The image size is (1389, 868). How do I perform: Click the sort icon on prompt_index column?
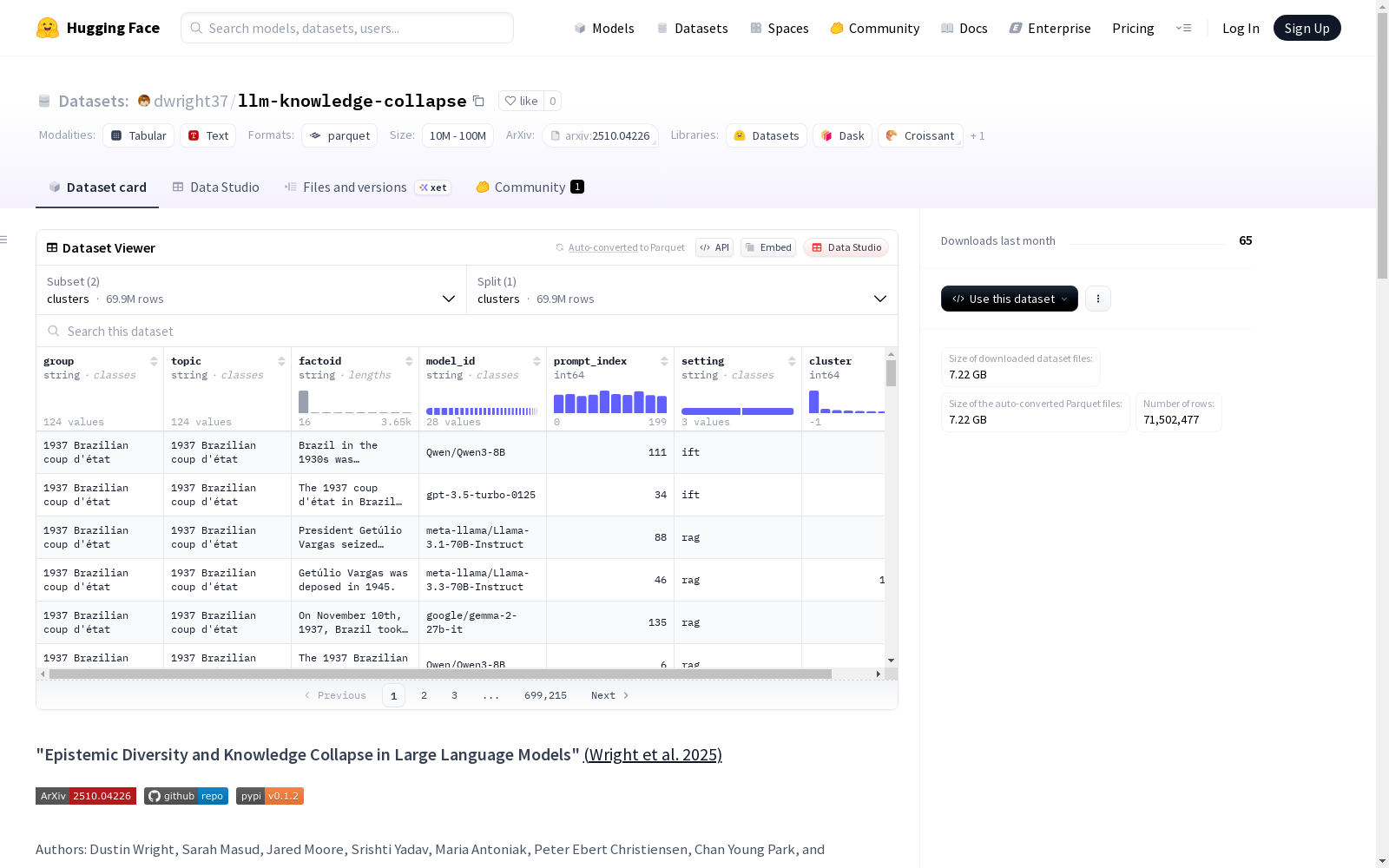click(664, 361)
